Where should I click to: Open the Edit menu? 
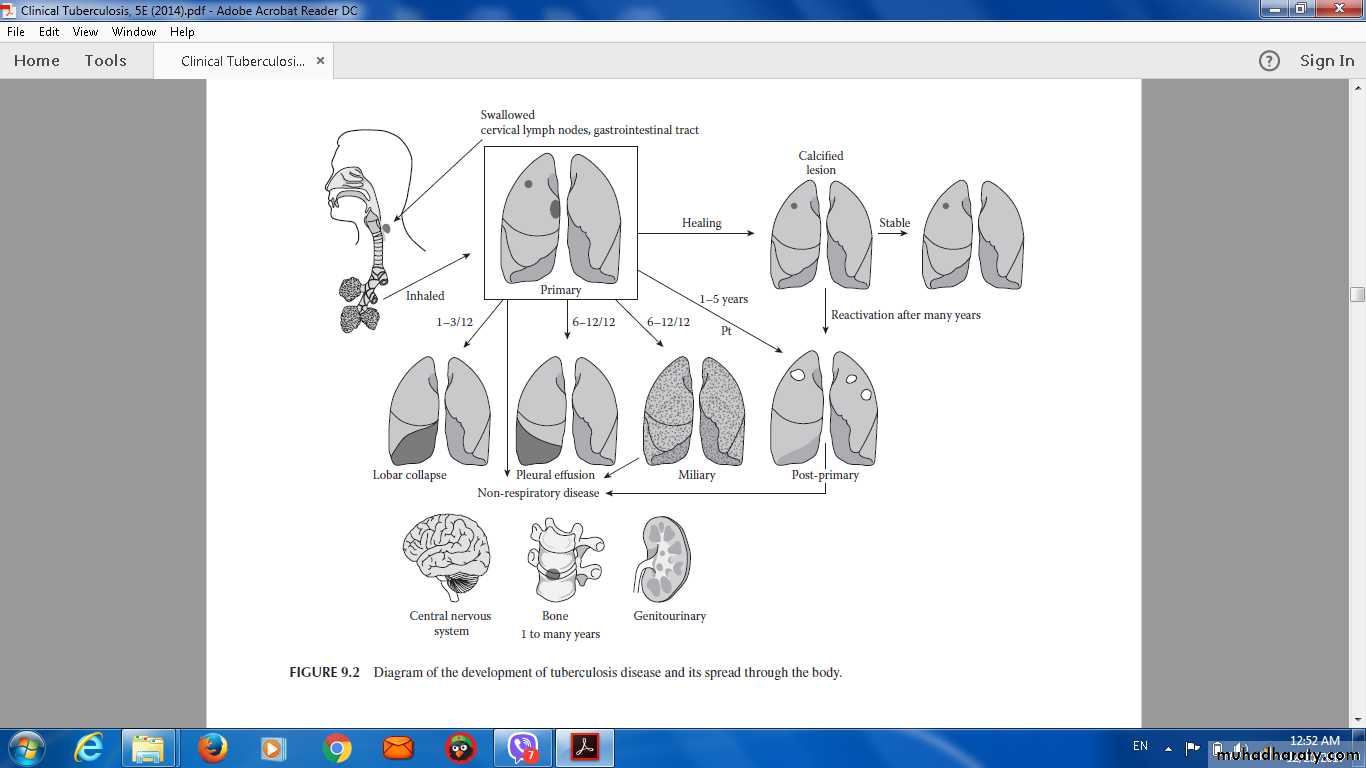coord(49,32)
